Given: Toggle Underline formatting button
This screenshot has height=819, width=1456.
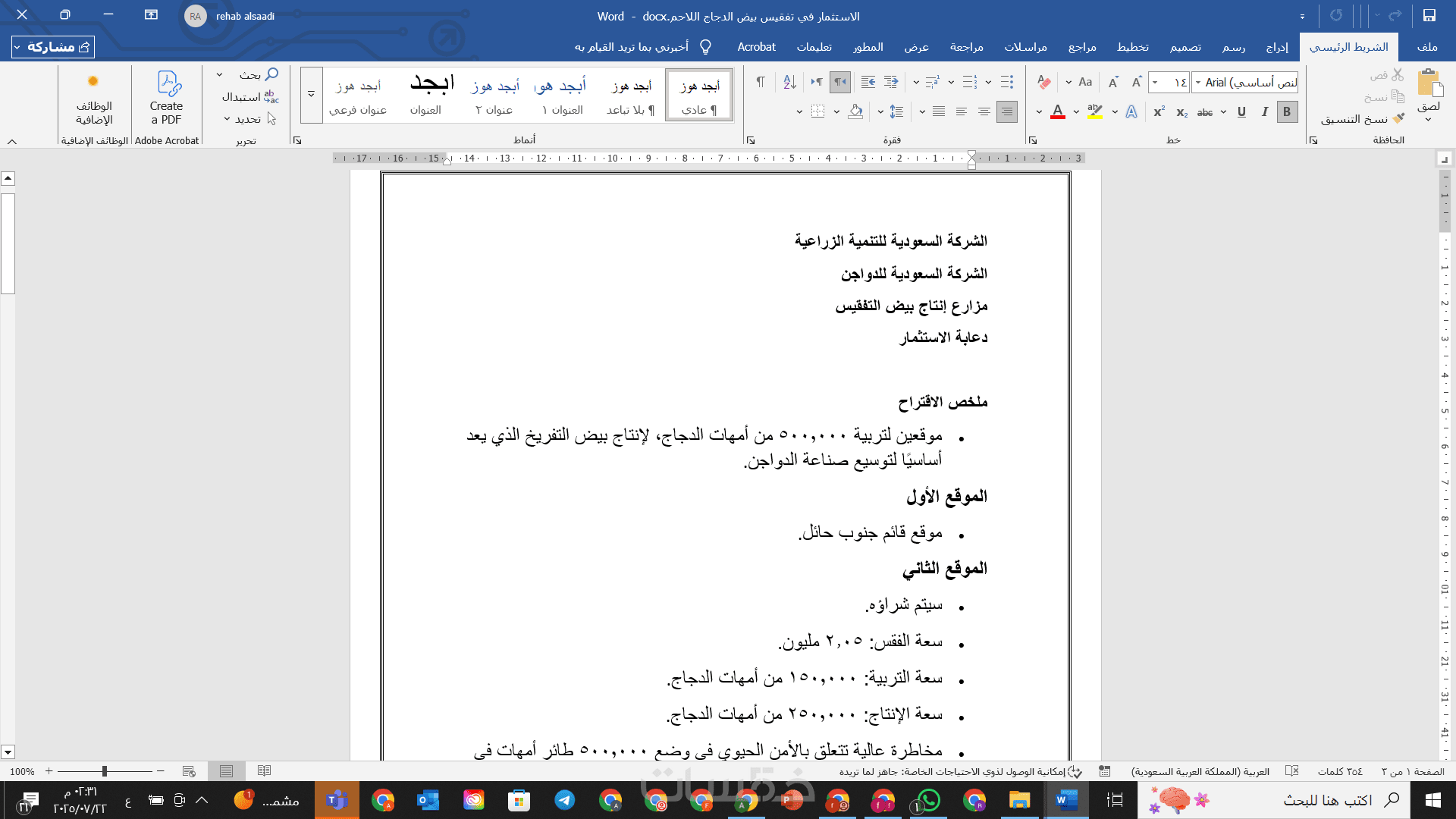Looking at the screenshot, I should pyautogui.click(x=1241, y=112).
